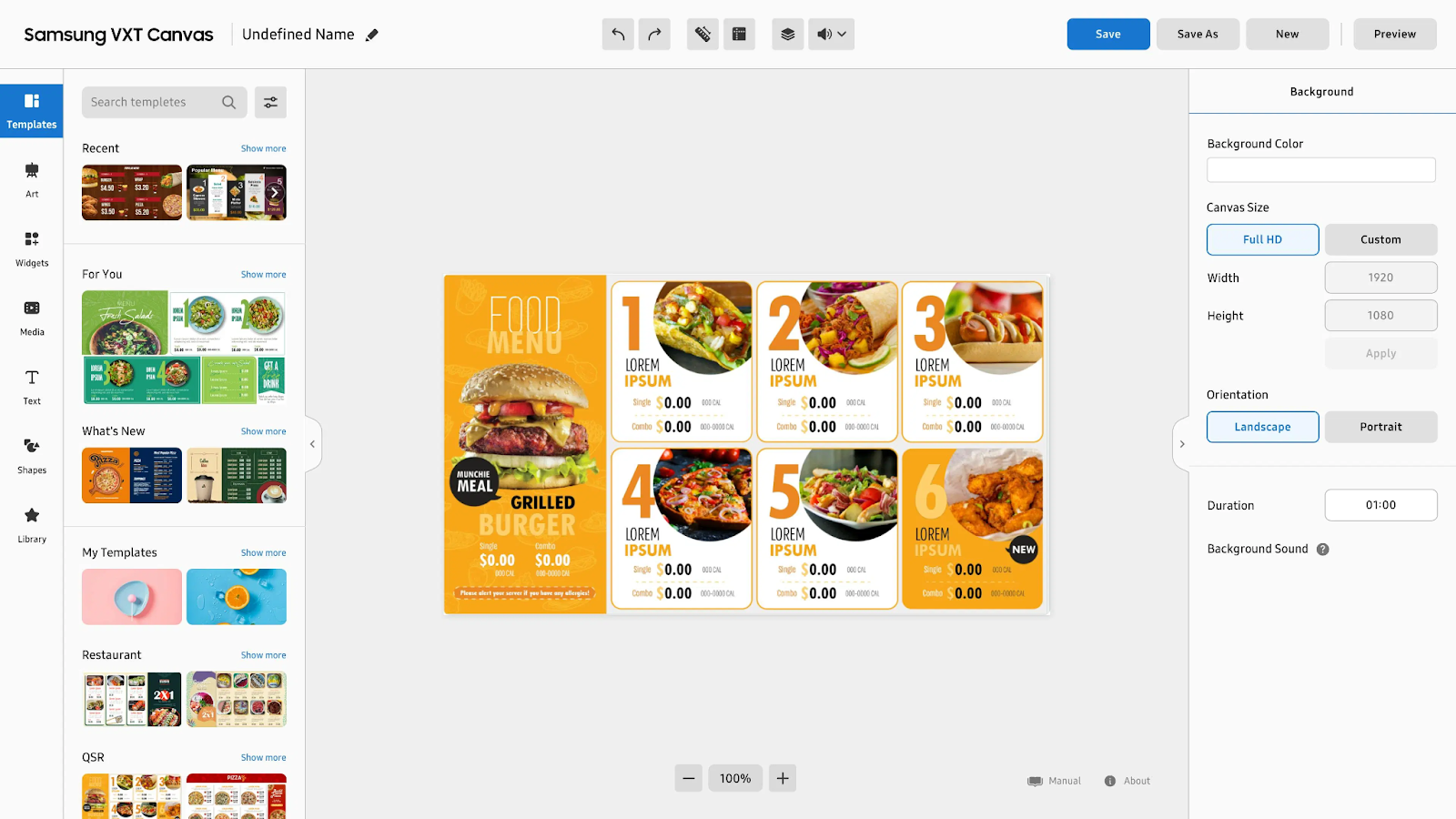Click the blue Save button
The height and width of the screenshot is (819, 1456).
coord(1108,35)
